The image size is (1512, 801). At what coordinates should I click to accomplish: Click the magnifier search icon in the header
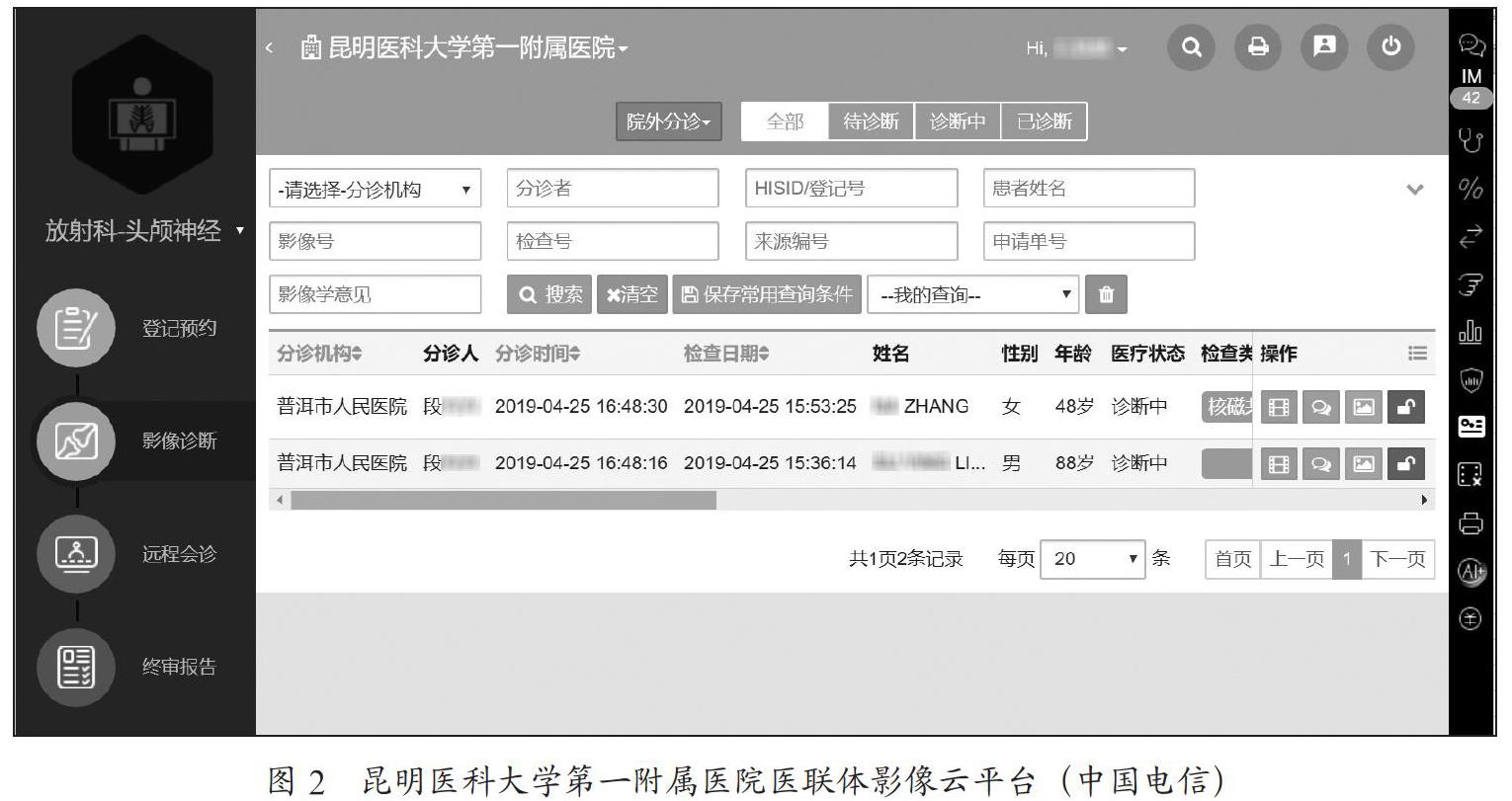pos(1192,46)
